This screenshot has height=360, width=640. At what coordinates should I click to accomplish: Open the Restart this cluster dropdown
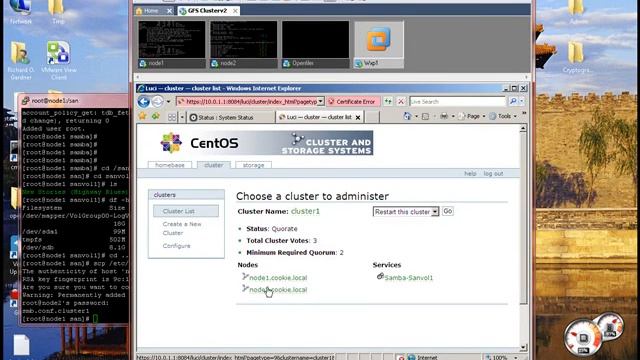[x=406, y=212]
